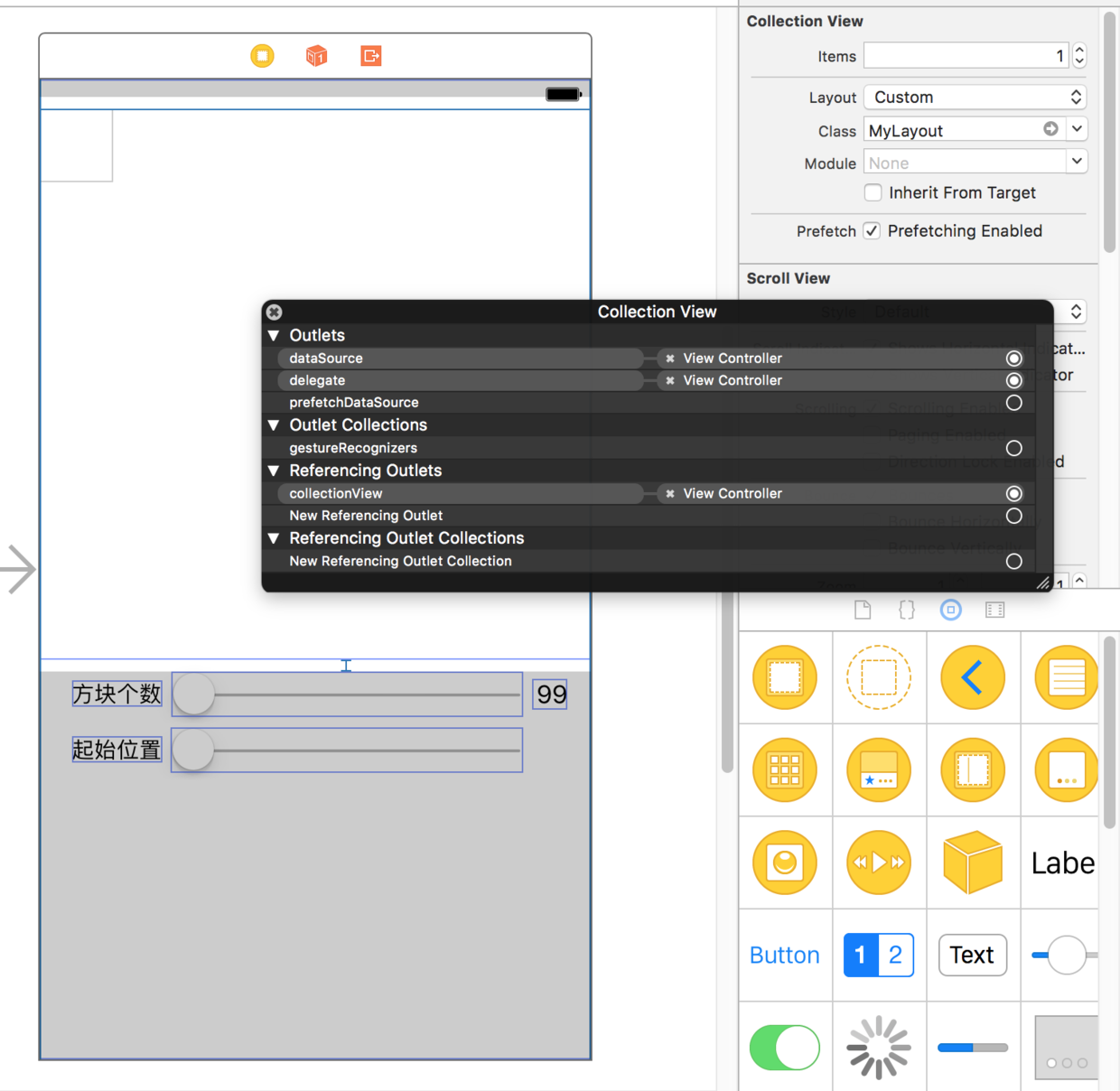Select the 99 value label
Screen dimensions: 1120x1091
click(x=550, y=694)
